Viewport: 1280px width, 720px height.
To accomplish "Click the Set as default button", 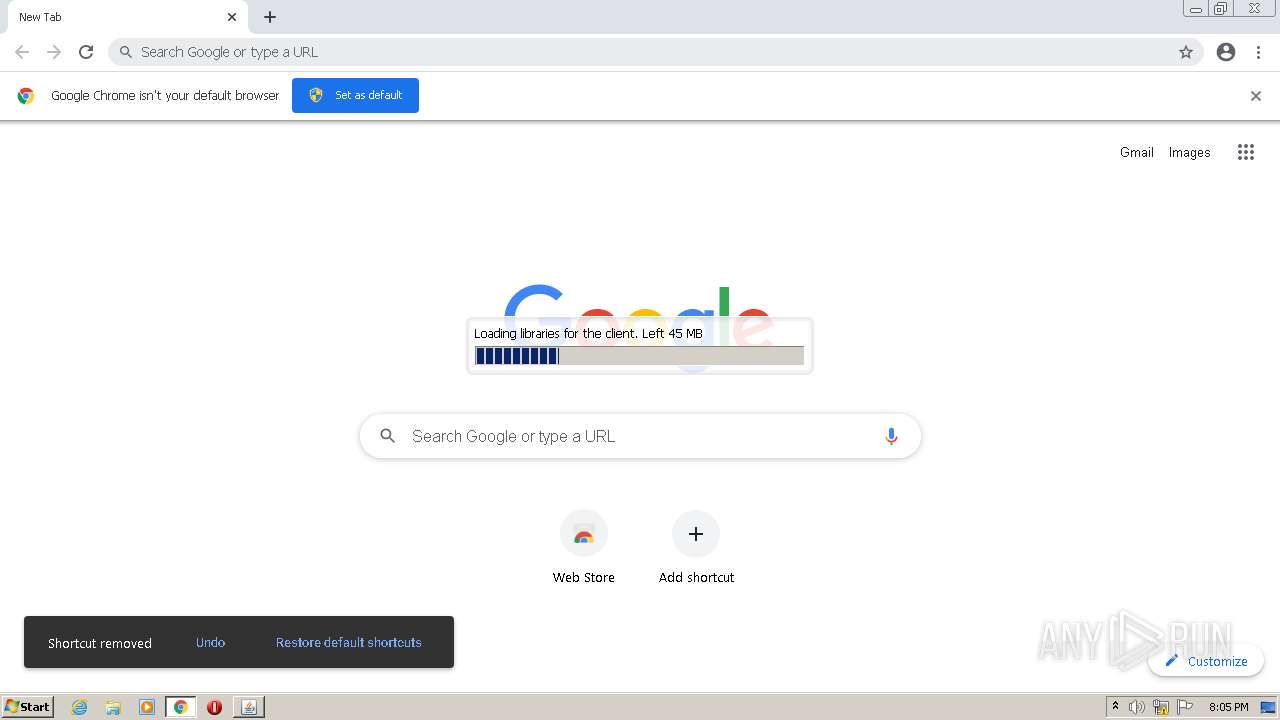I will [355, 95].
